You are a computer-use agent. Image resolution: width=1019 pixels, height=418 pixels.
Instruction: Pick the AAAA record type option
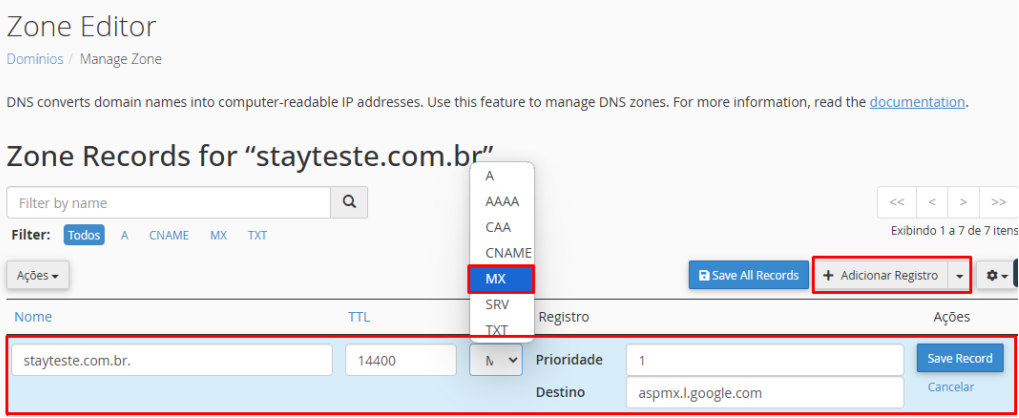click(x=502, y=201)
